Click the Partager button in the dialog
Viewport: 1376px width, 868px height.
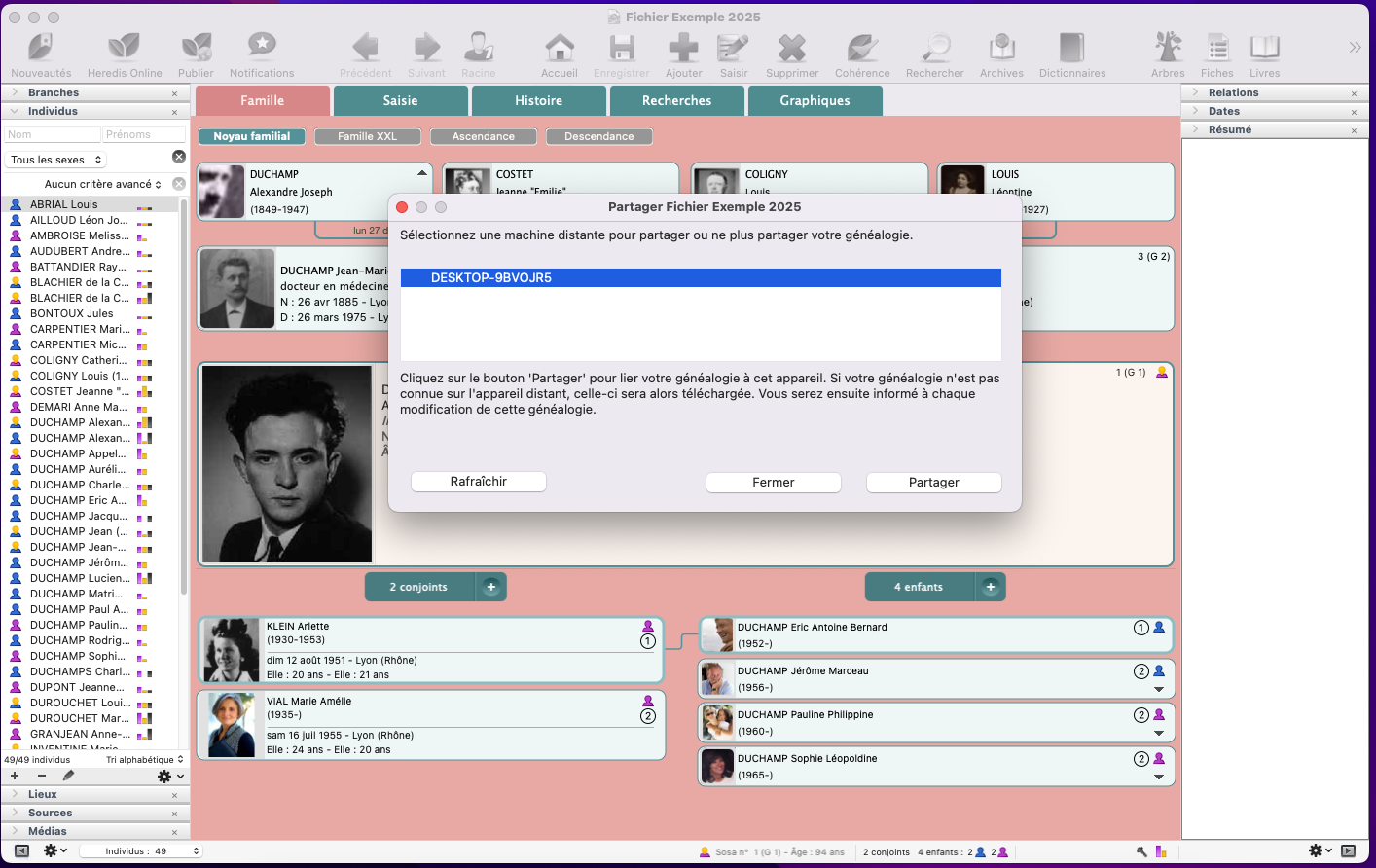pyautogui.click(x=933, y=482)
